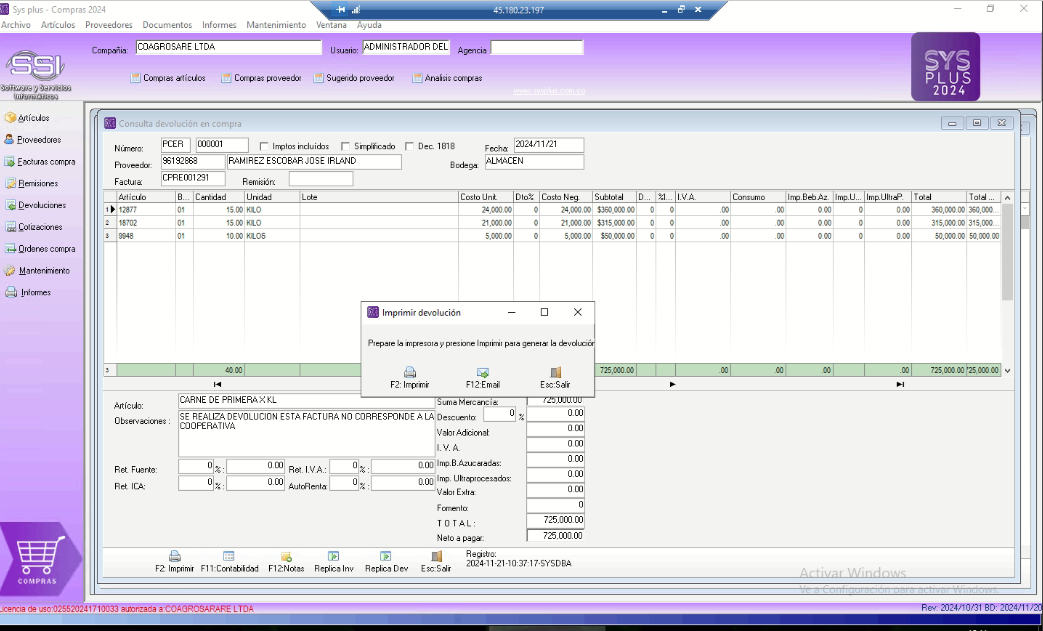Toggle the Imptos incluidos checkbox

(x=264, y=146)
